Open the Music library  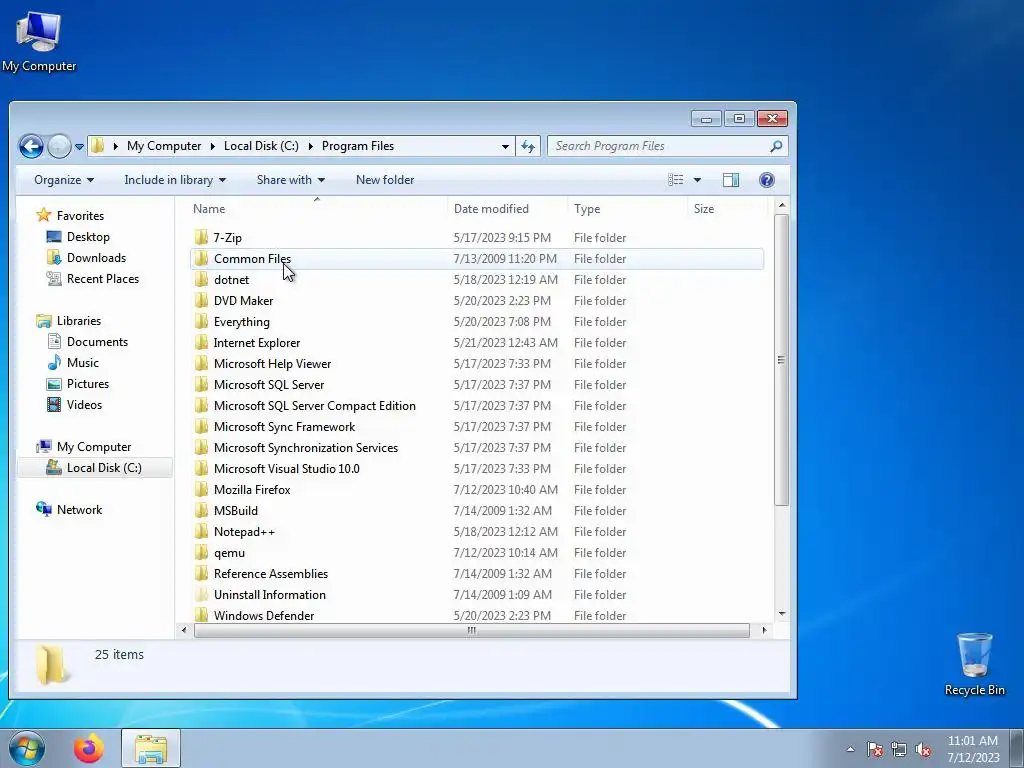[82, 362]
